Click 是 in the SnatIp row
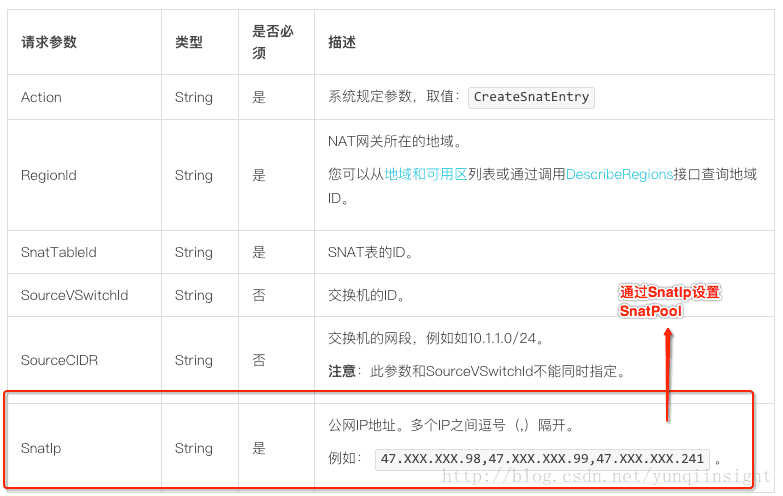The height and width of the screenshot is (496, 783). (259, 448)
